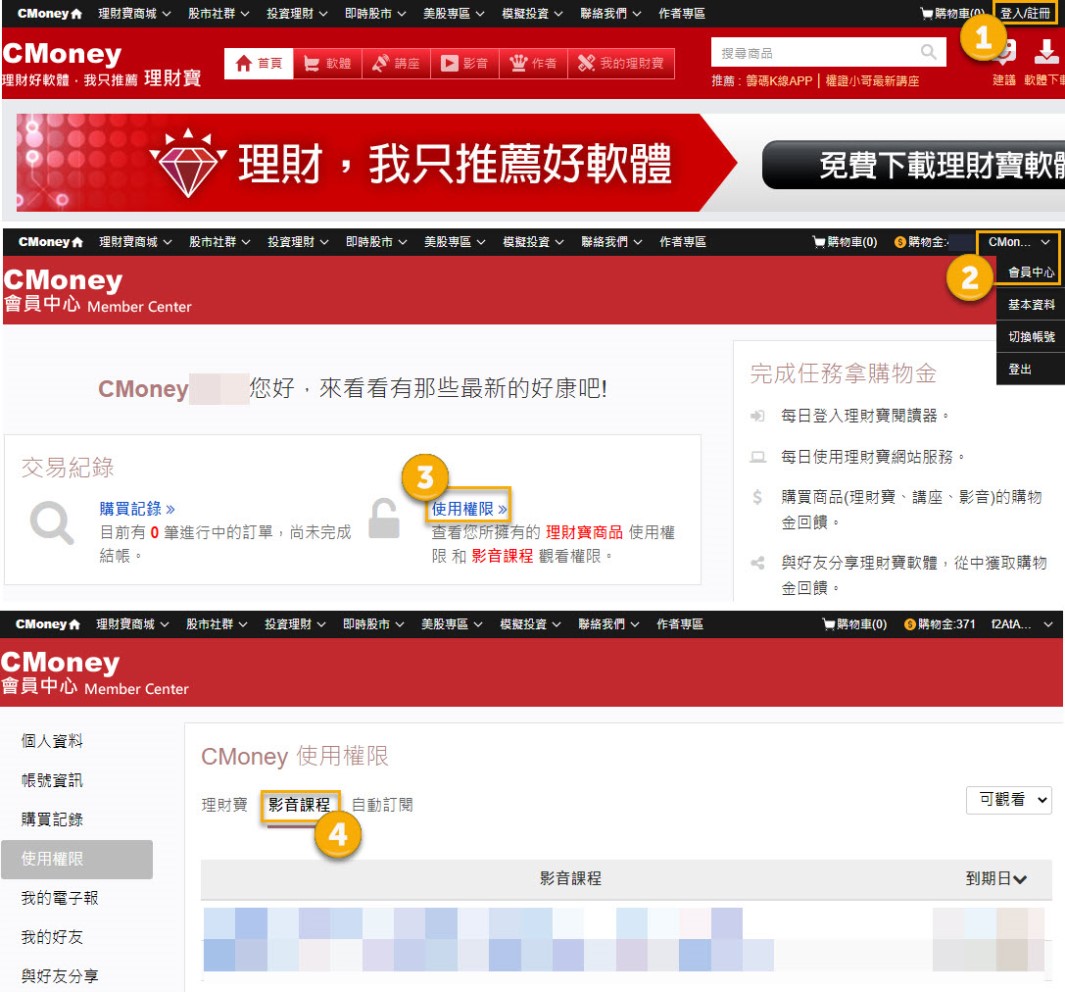Open the 籌碼K線APP recommended link
Screen dimensions: 1065x992
[x=779, y=81]
